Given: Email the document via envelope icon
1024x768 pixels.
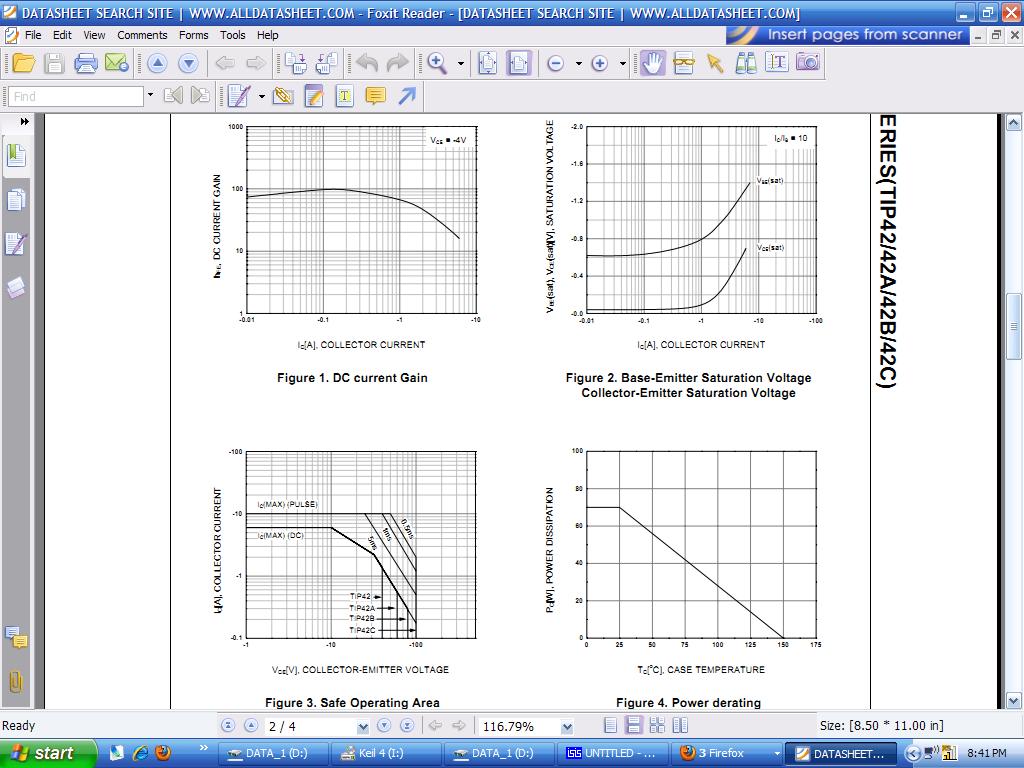Looking at the screenshot, I should tap(116, 63).
